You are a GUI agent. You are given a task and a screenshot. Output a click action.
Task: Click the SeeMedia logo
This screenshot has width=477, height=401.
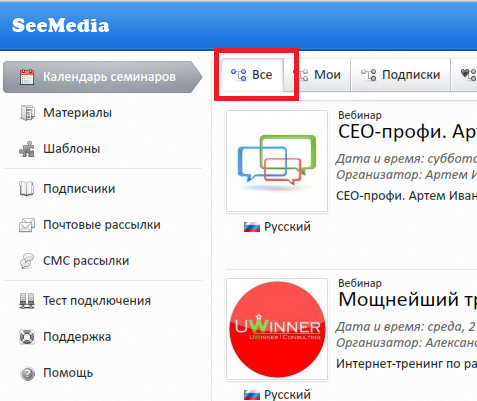(x=60, y=26)
